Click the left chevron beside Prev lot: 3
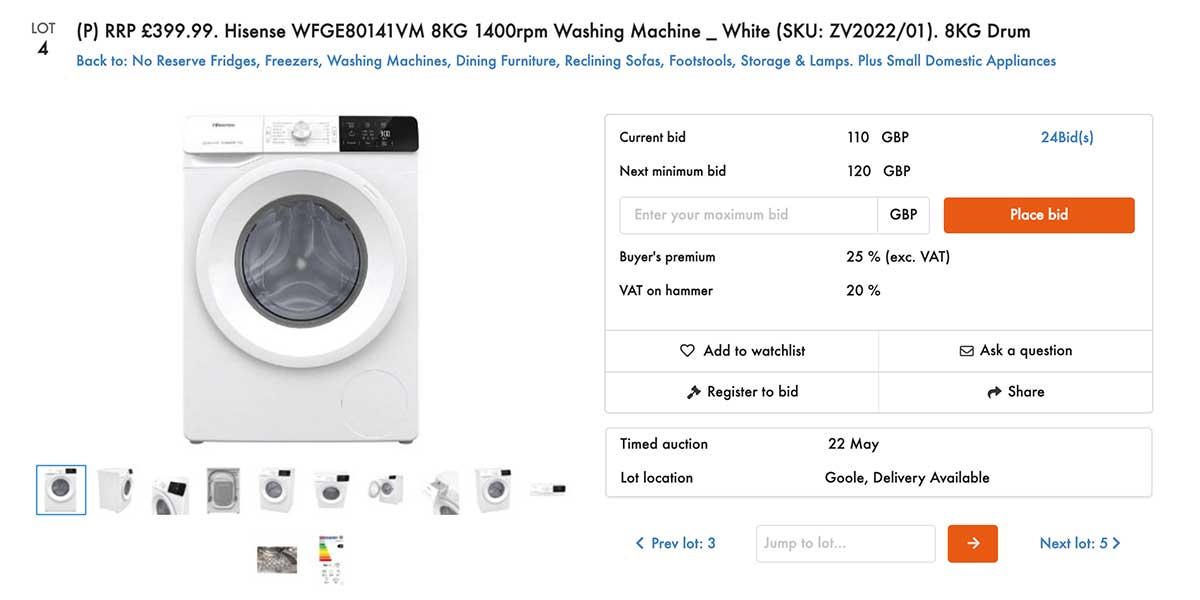This screenshot has height=600, width=1200. 640,543
